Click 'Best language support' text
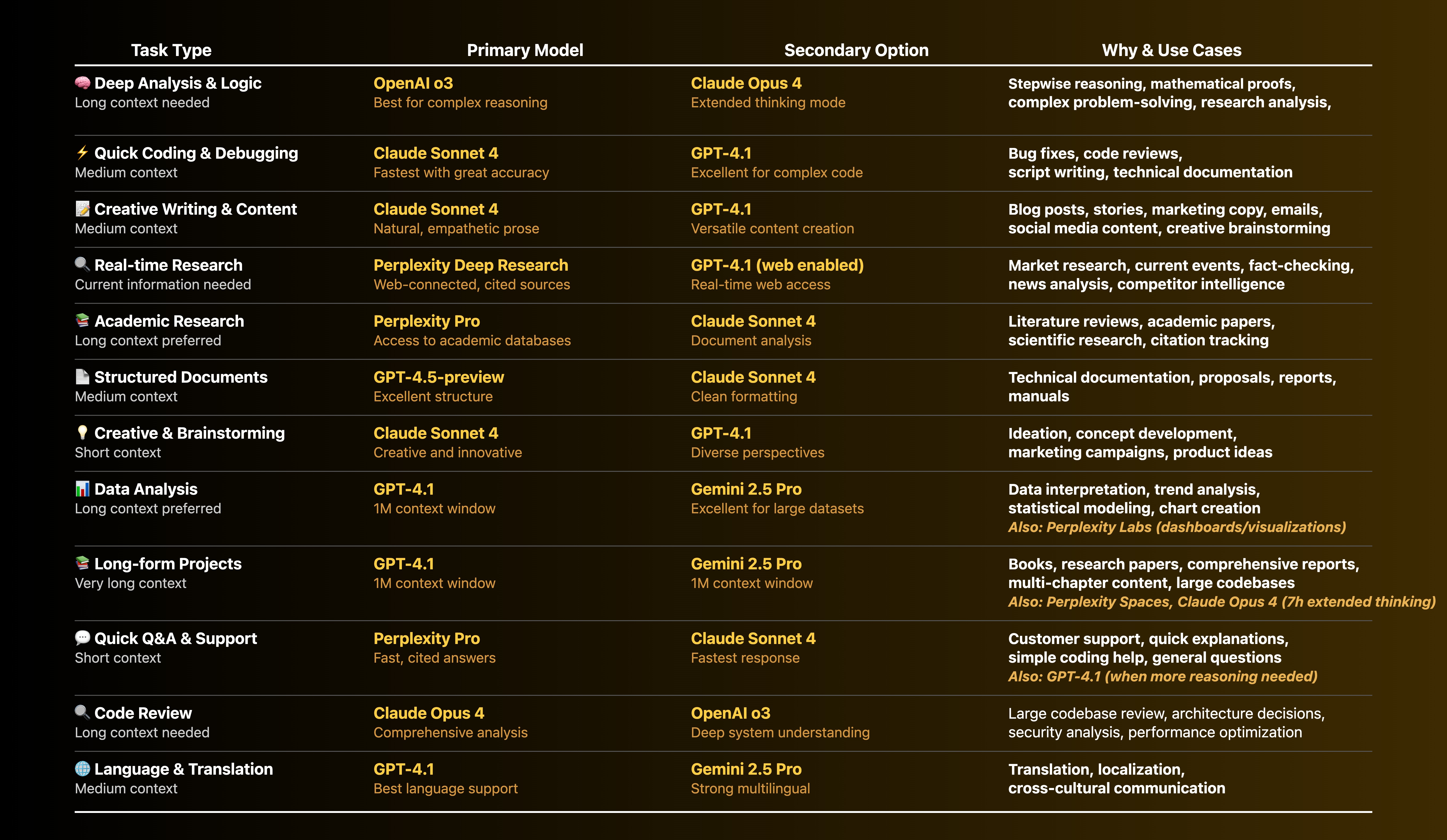This screenshot has width=1447, height=840. [445, 789]
